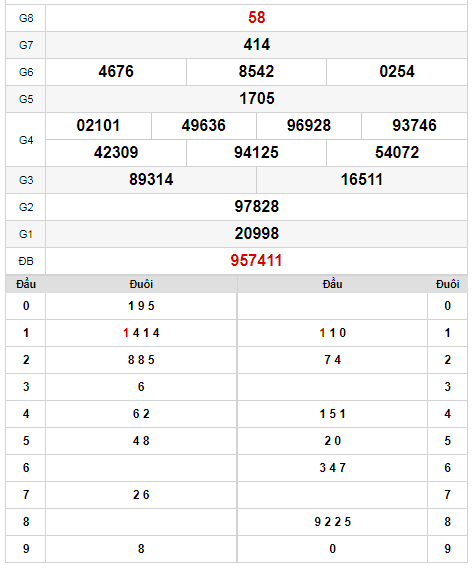Select the G8 prize number 58
Viewport: 473px width, 568px height.
[x=256, y=17]
